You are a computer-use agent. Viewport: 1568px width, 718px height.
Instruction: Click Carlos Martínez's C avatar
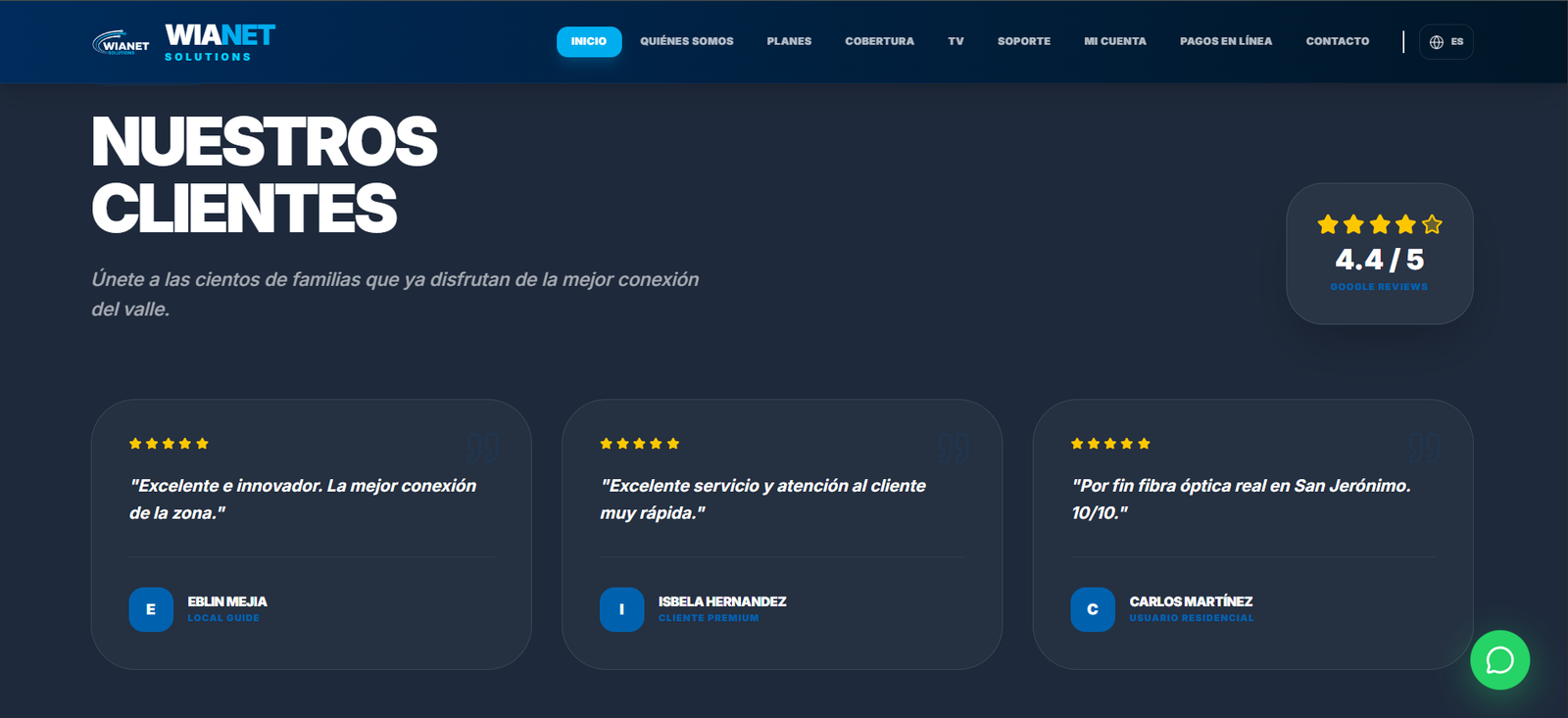coord(1093,609)
